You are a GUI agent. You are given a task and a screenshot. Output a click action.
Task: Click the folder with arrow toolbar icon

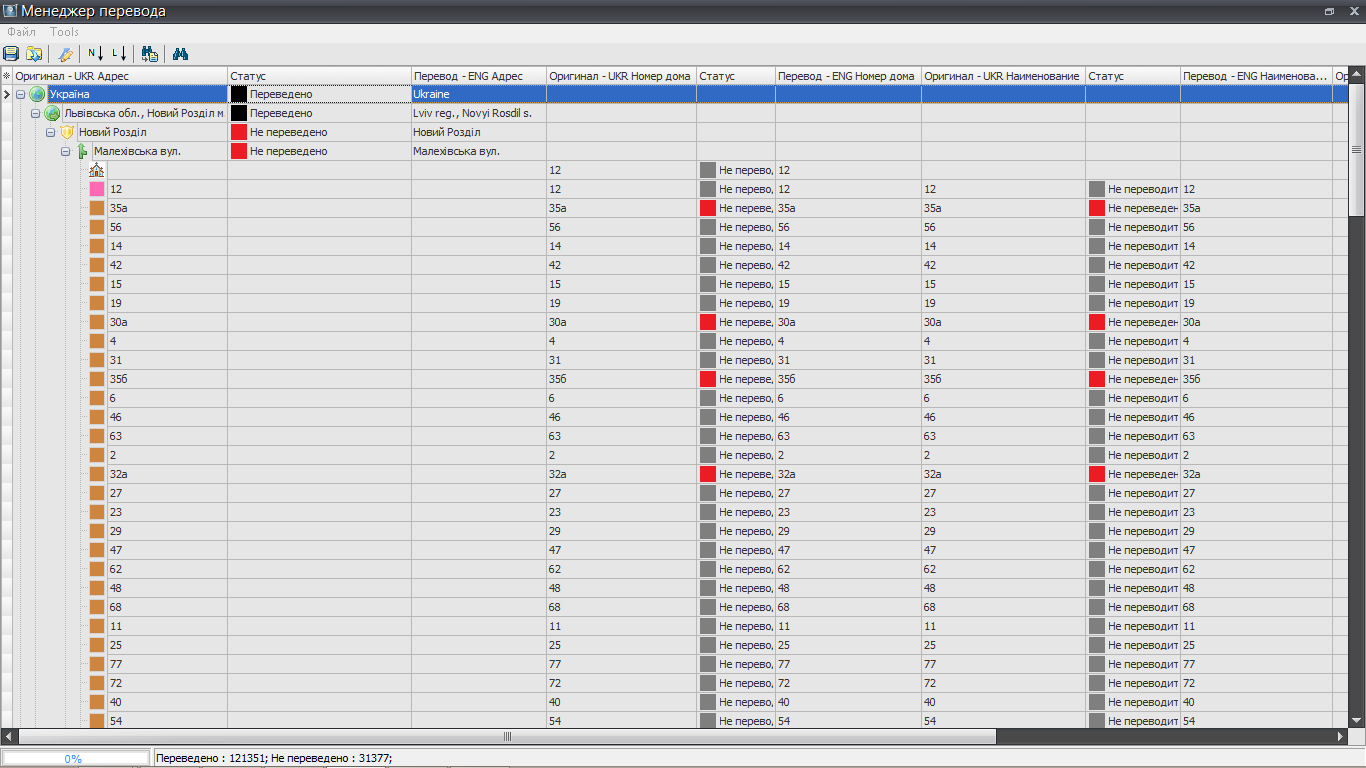(34, 54)
